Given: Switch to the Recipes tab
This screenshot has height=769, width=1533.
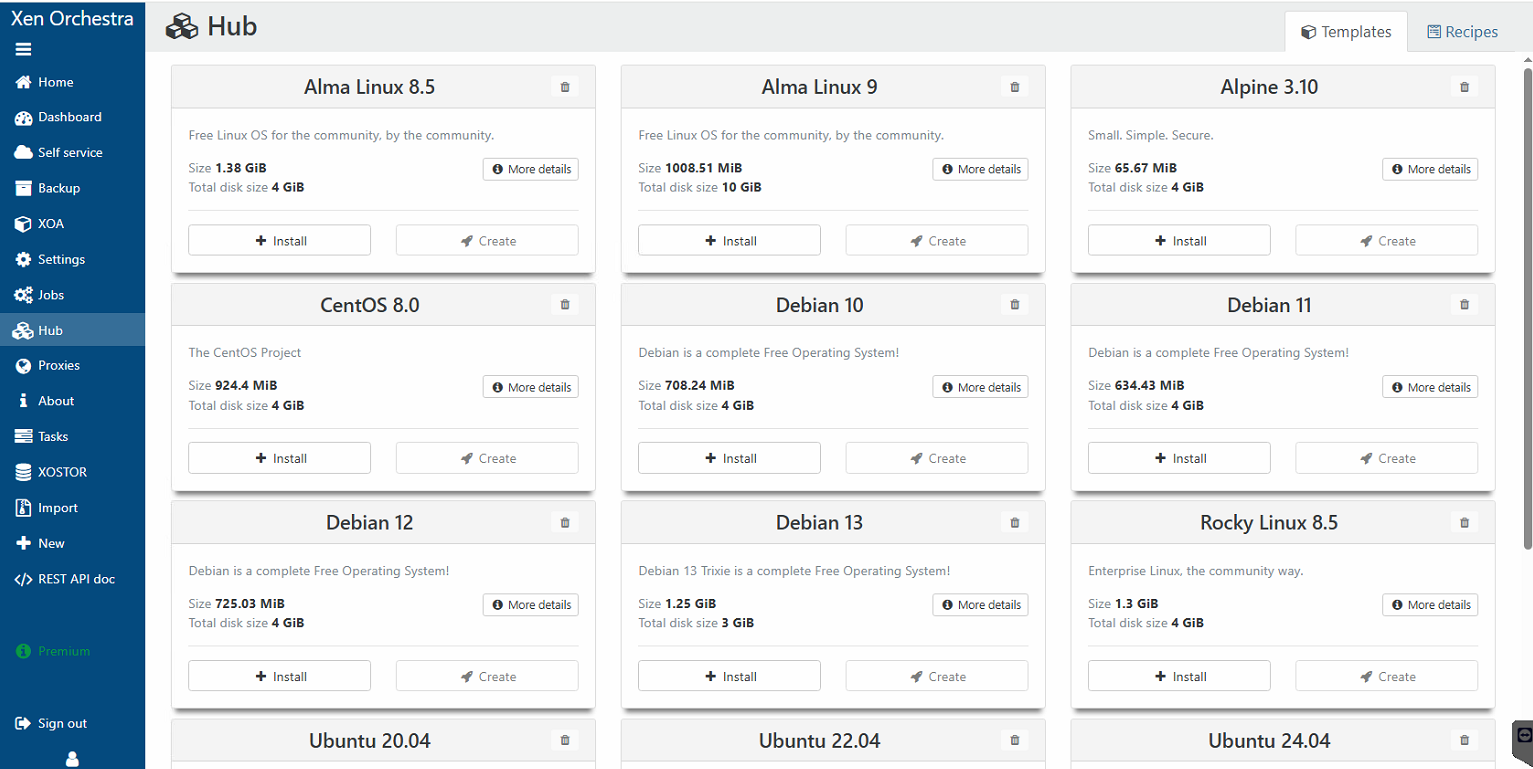Looking at the screenshot, I should (1462, 32).
